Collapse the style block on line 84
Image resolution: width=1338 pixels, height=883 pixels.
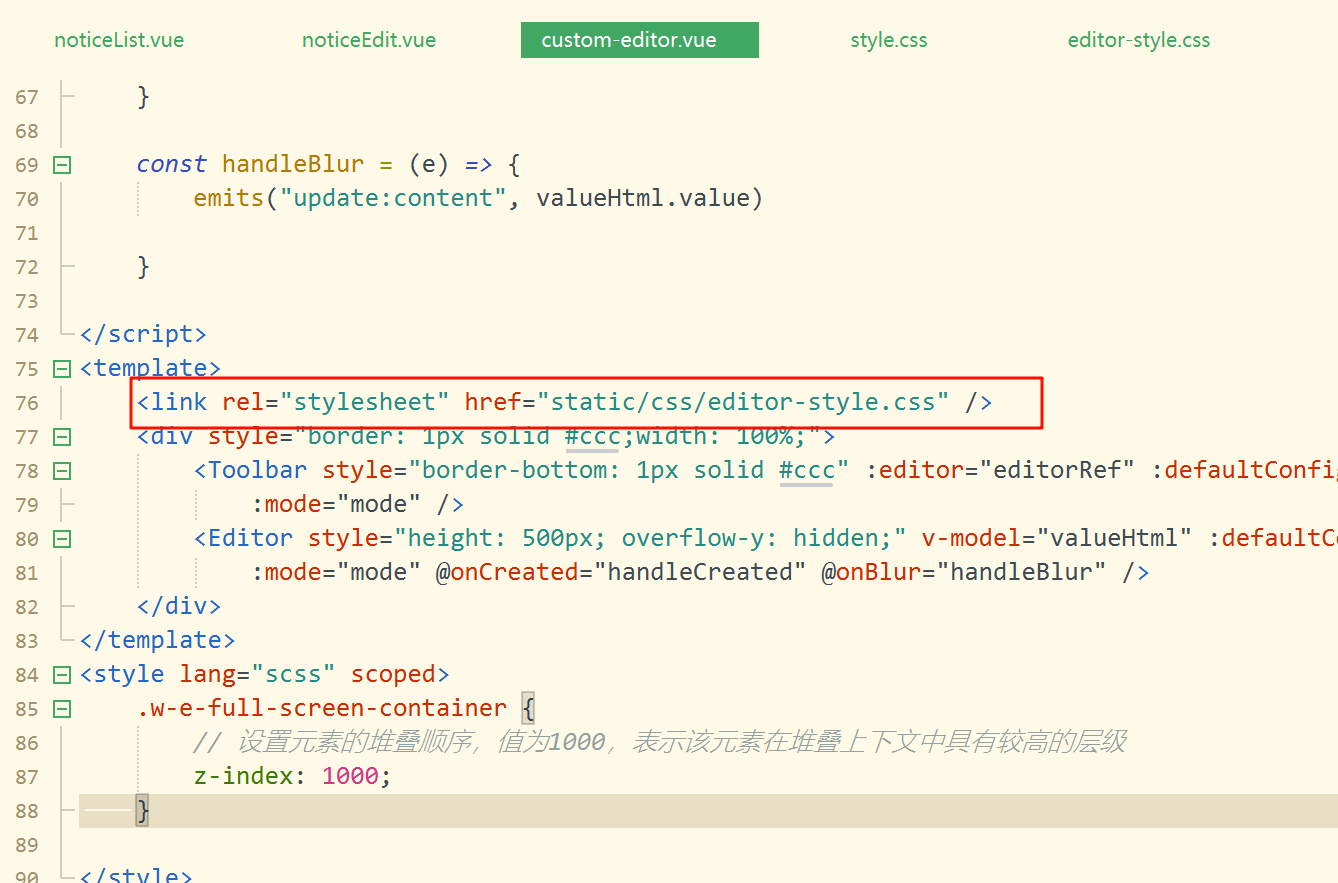(62, 675)
